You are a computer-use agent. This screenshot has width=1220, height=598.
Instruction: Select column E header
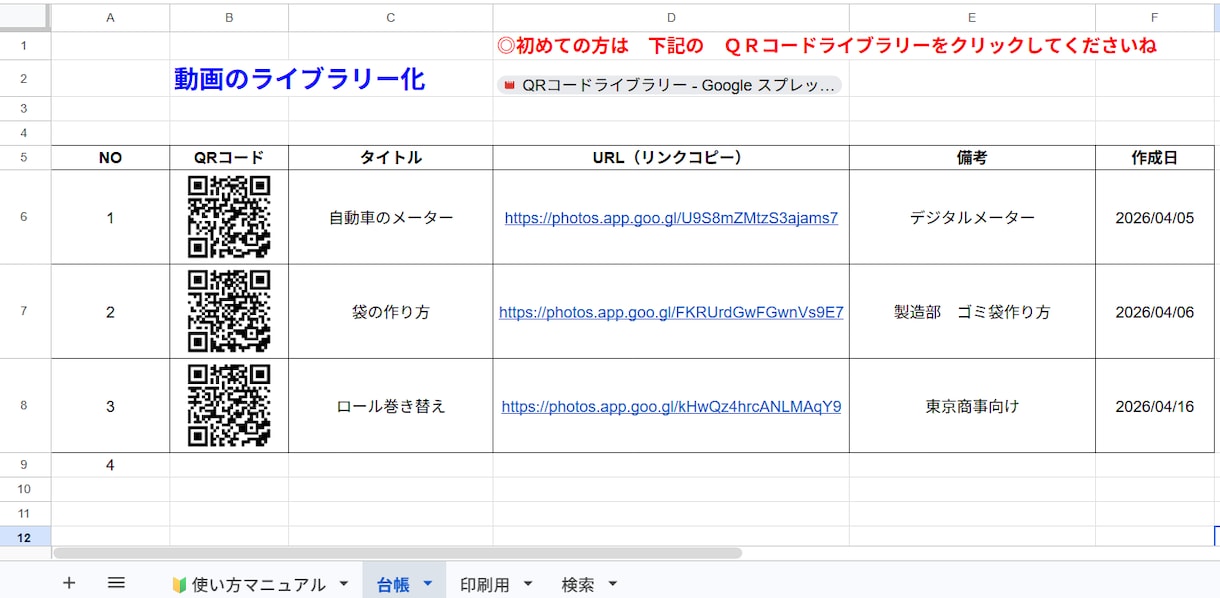[972, 17]
